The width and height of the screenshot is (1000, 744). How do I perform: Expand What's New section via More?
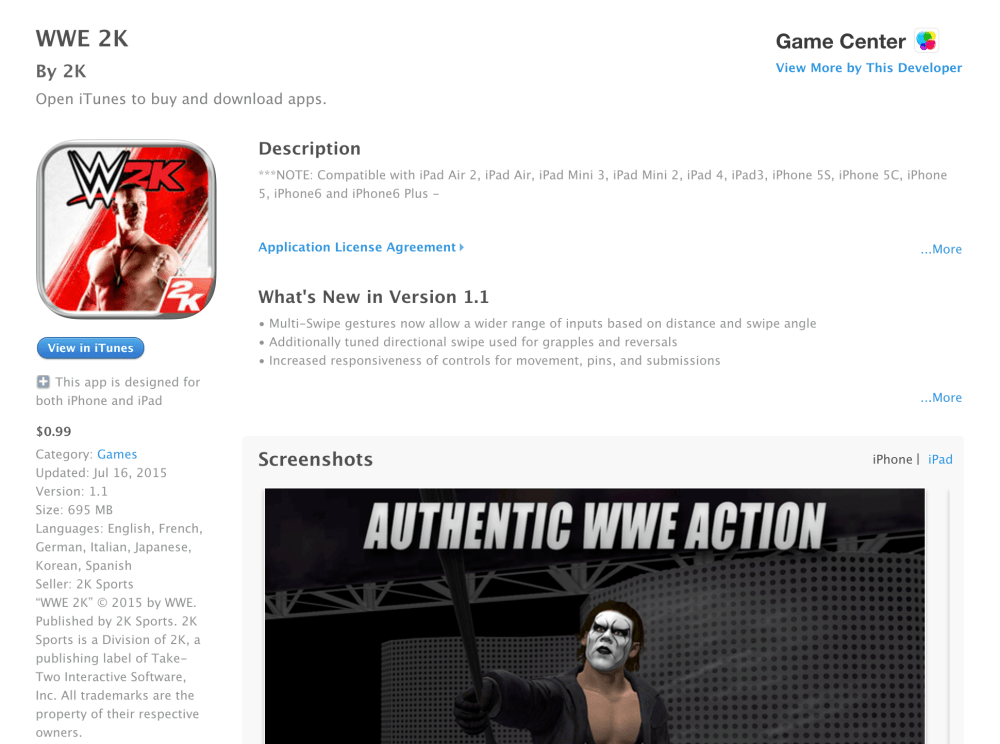(x=941, y=398)
